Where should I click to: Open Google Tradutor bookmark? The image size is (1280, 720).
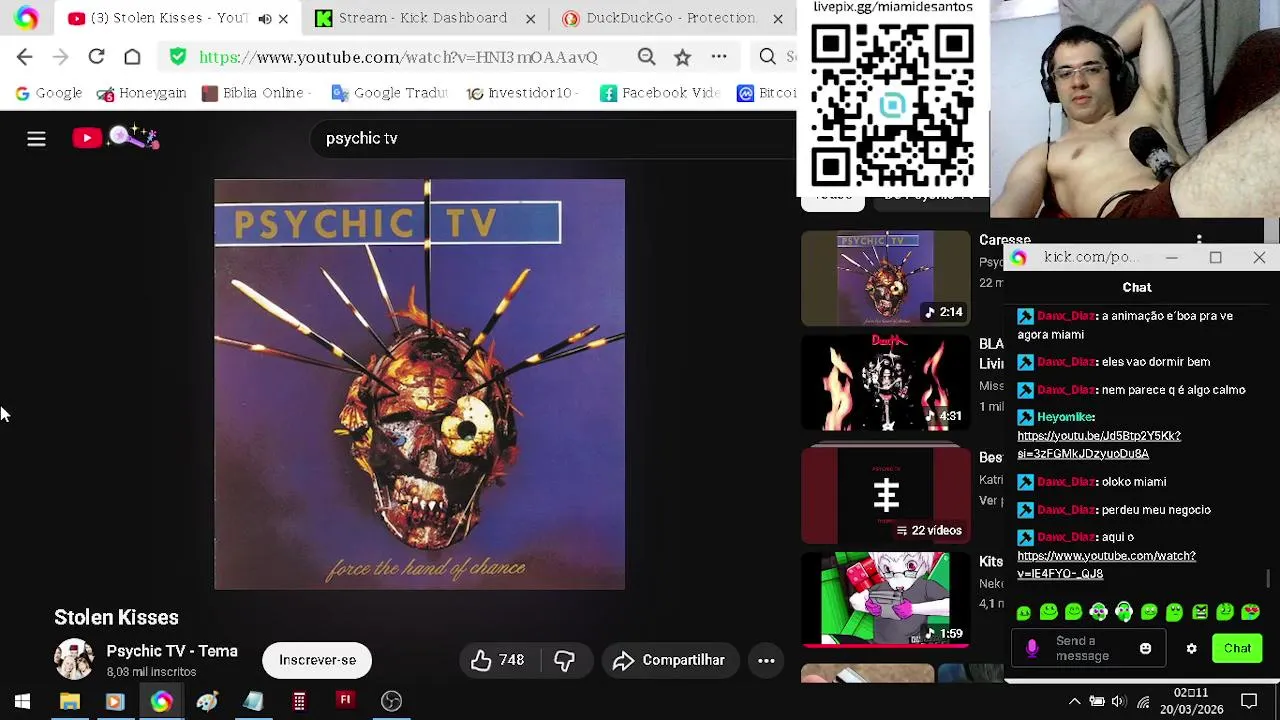[x=389, y=93]
